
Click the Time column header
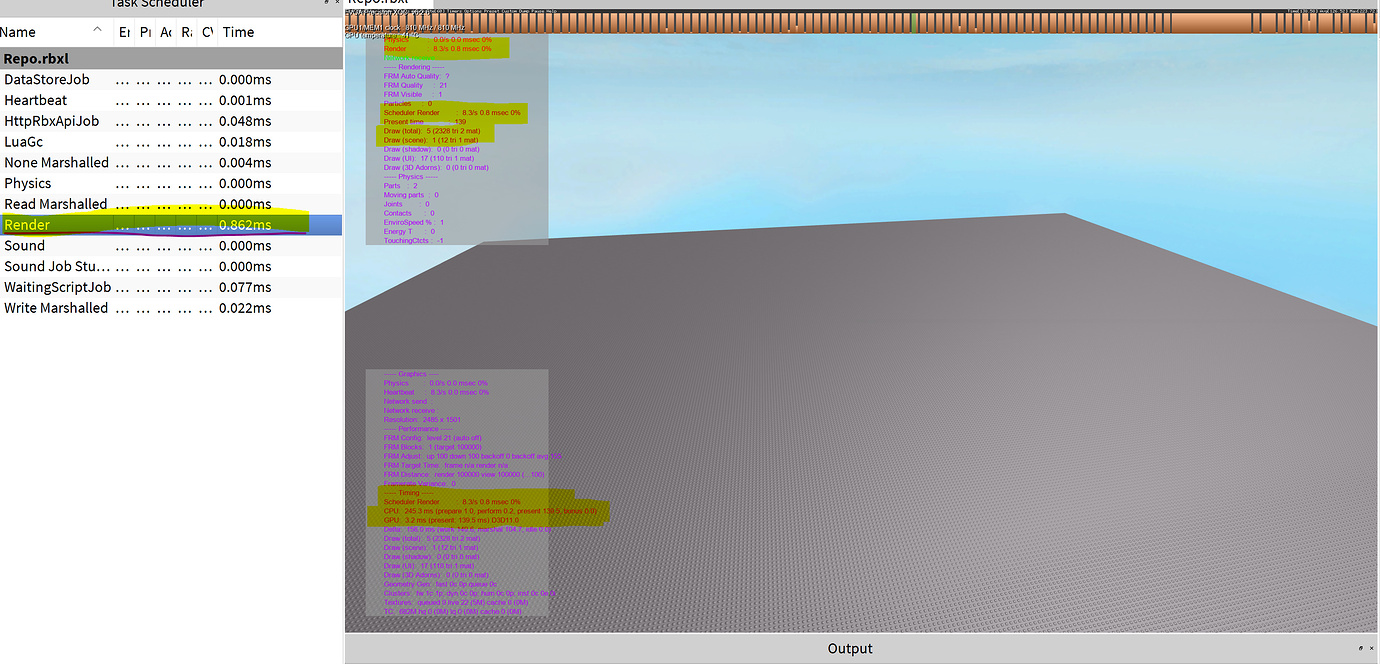click(x=237, y=32)
